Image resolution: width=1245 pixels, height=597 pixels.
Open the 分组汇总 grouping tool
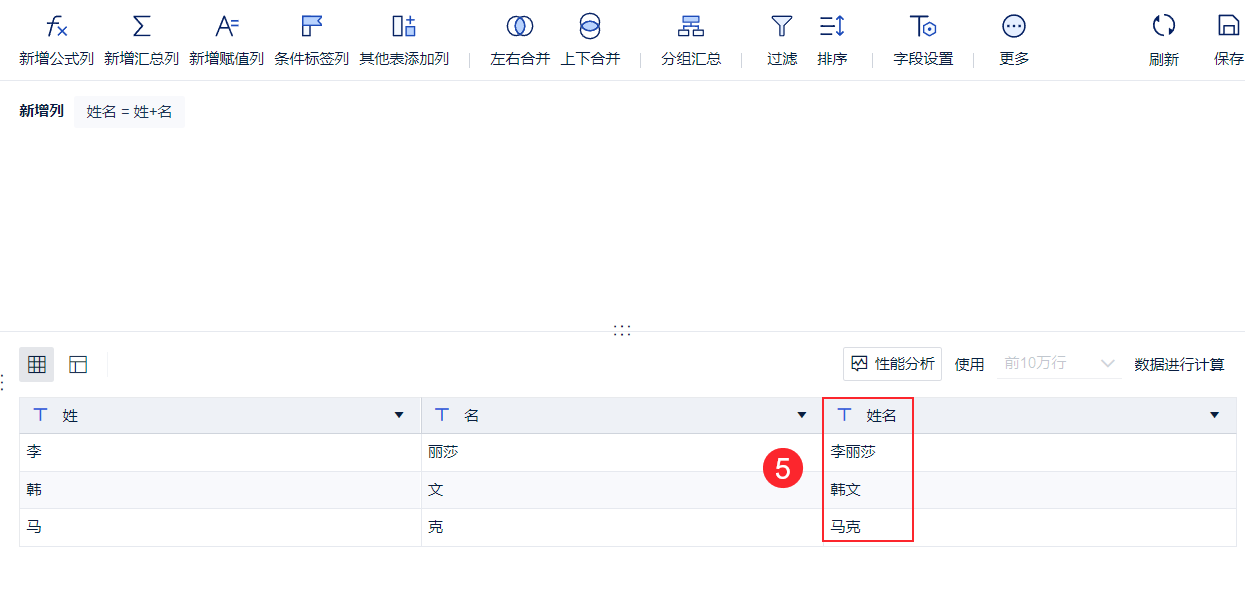click(x=690, y=27)
